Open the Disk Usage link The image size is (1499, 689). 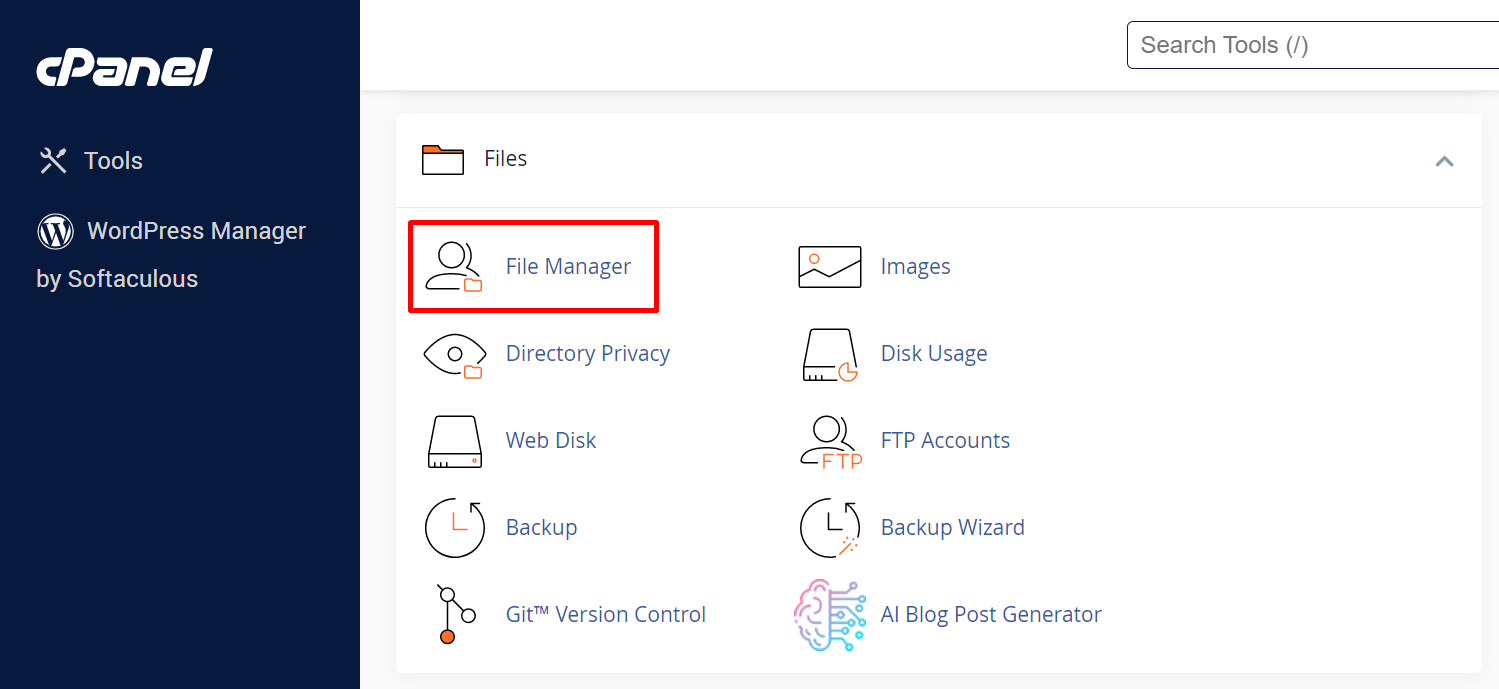click(934, 354)
